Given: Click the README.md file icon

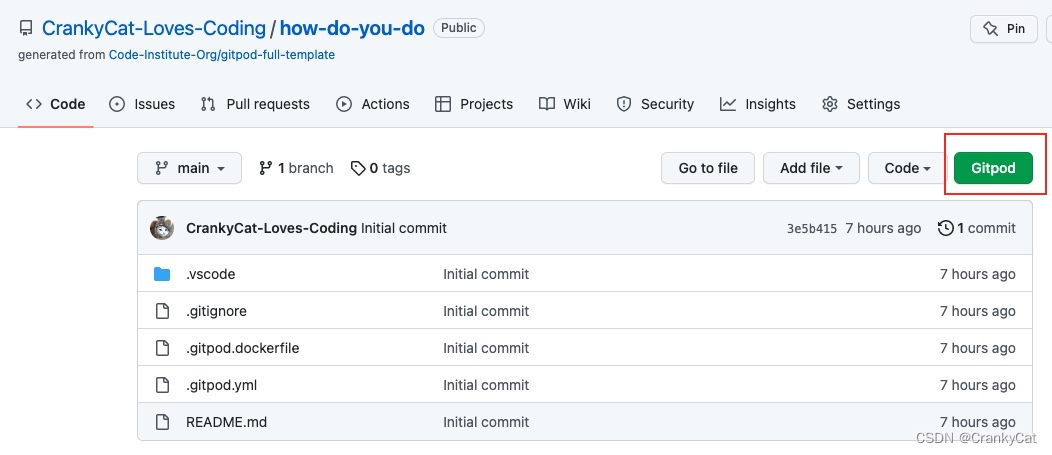Looking at the screenshot, I should click(x=162, y=422).
